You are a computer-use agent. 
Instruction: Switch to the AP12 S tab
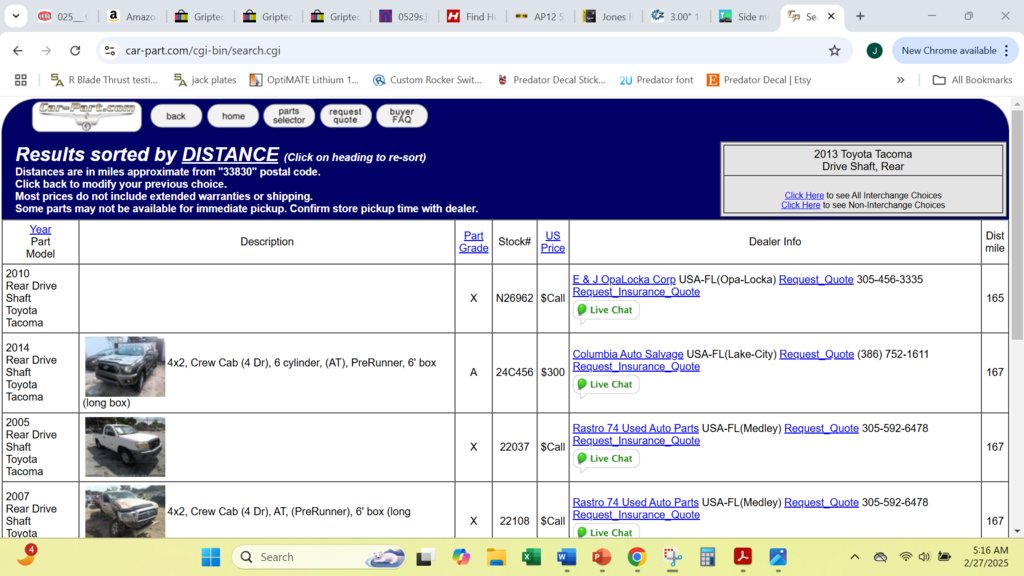(539, 16)
